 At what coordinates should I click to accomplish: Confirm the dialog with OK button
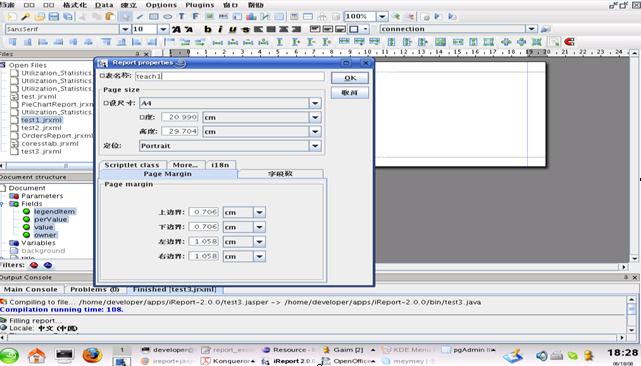(350, 78)
